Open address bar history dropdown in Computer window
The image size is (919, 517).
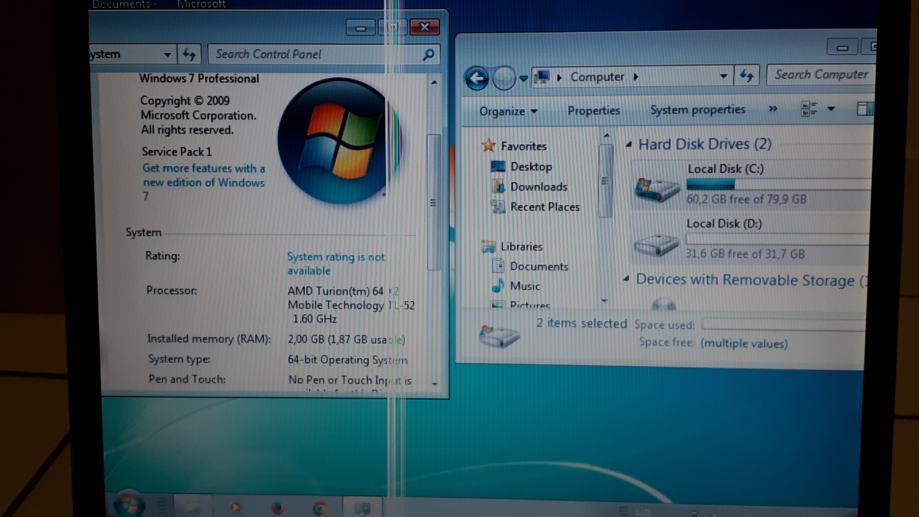click(723, 76)
